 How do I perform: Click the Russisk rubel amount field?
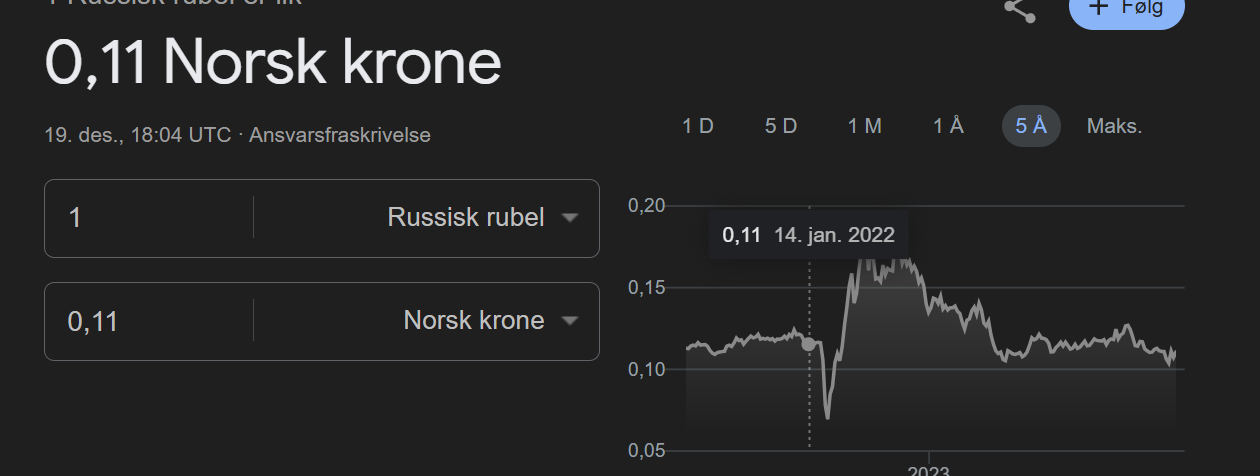tap(150, 218)
